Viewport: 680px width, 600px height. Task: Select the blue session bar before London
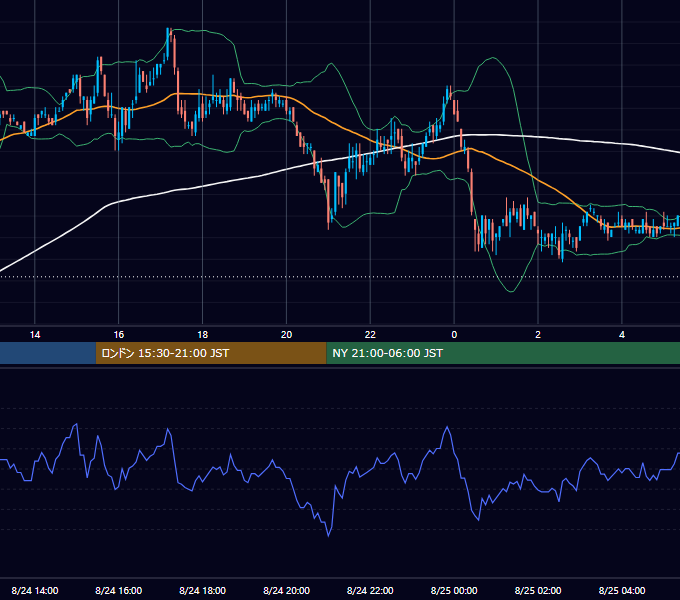tap(48, 353)
